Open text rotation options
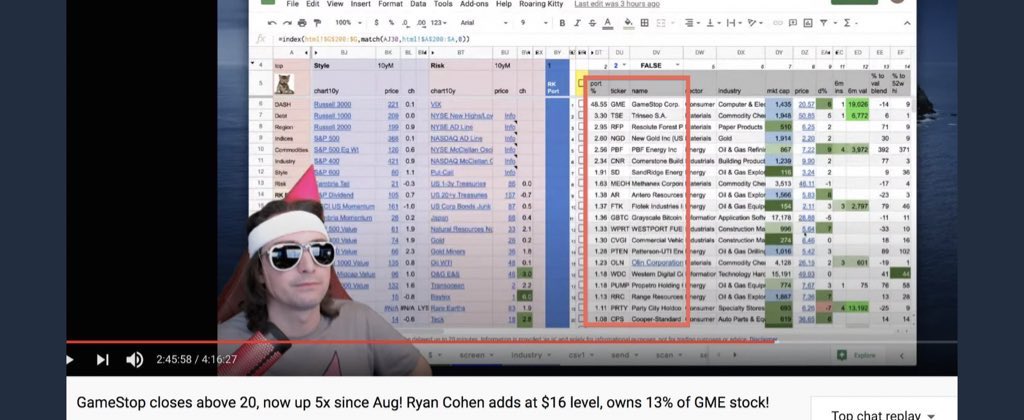The height and width of the screenshot is (420, 1024). 754,23
